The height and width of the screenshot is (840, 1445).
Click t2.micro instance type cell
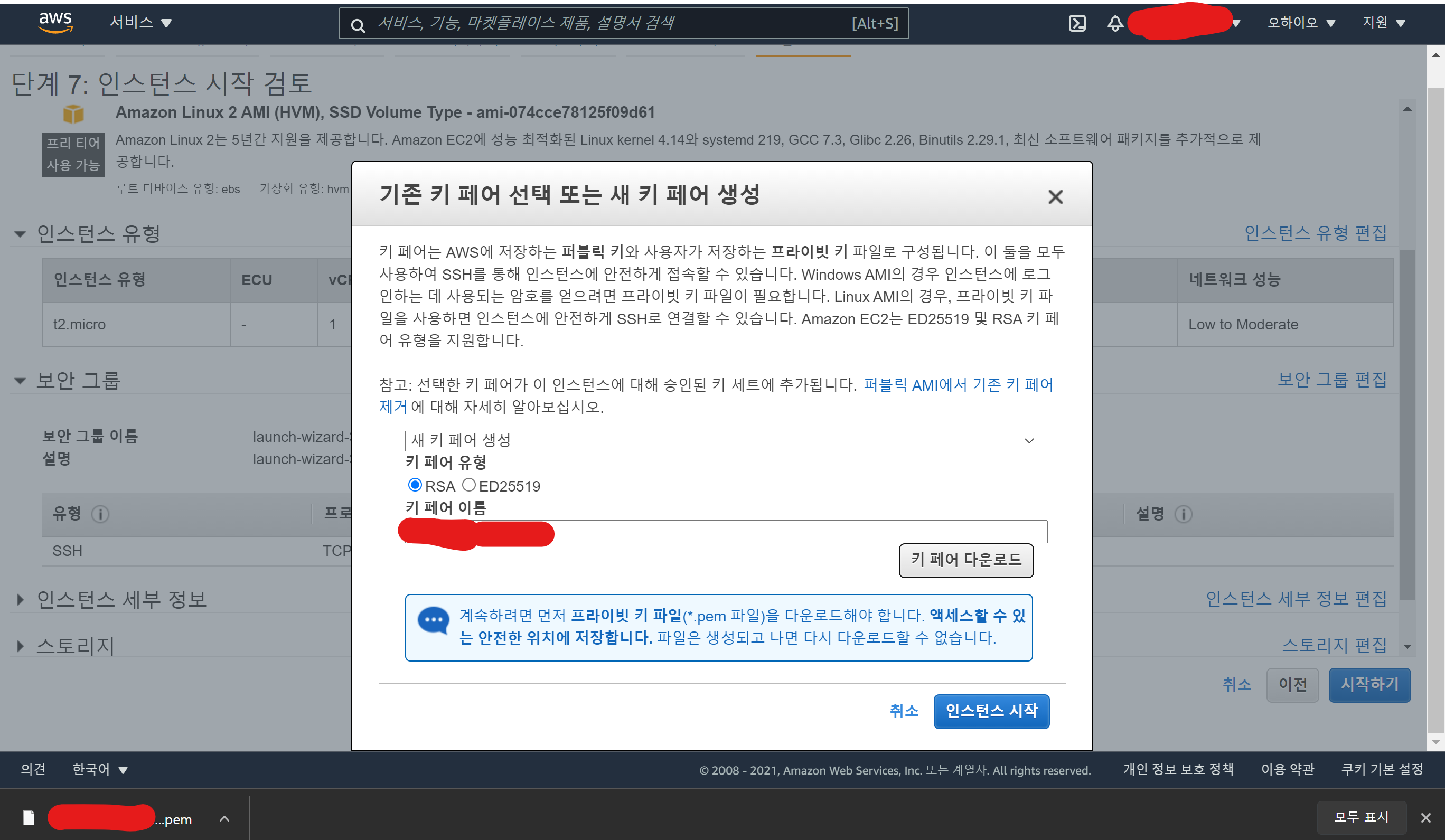pyautogui.click(x=136, y=325)
